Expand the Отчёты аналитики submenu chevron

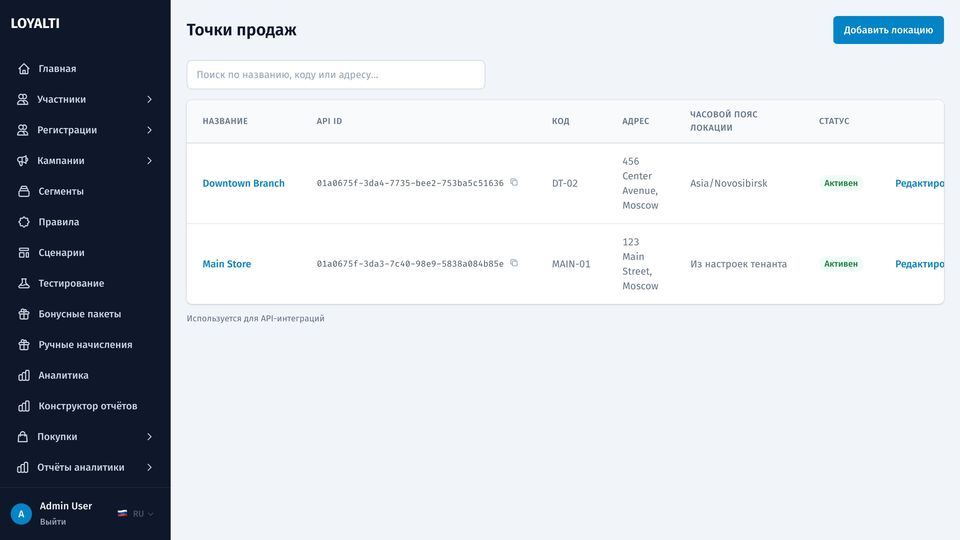[149, 467]
